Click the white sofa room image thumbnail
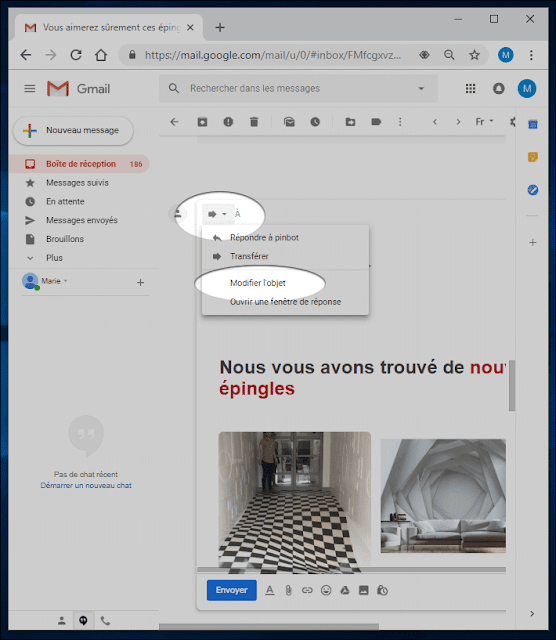 [443, 496]
